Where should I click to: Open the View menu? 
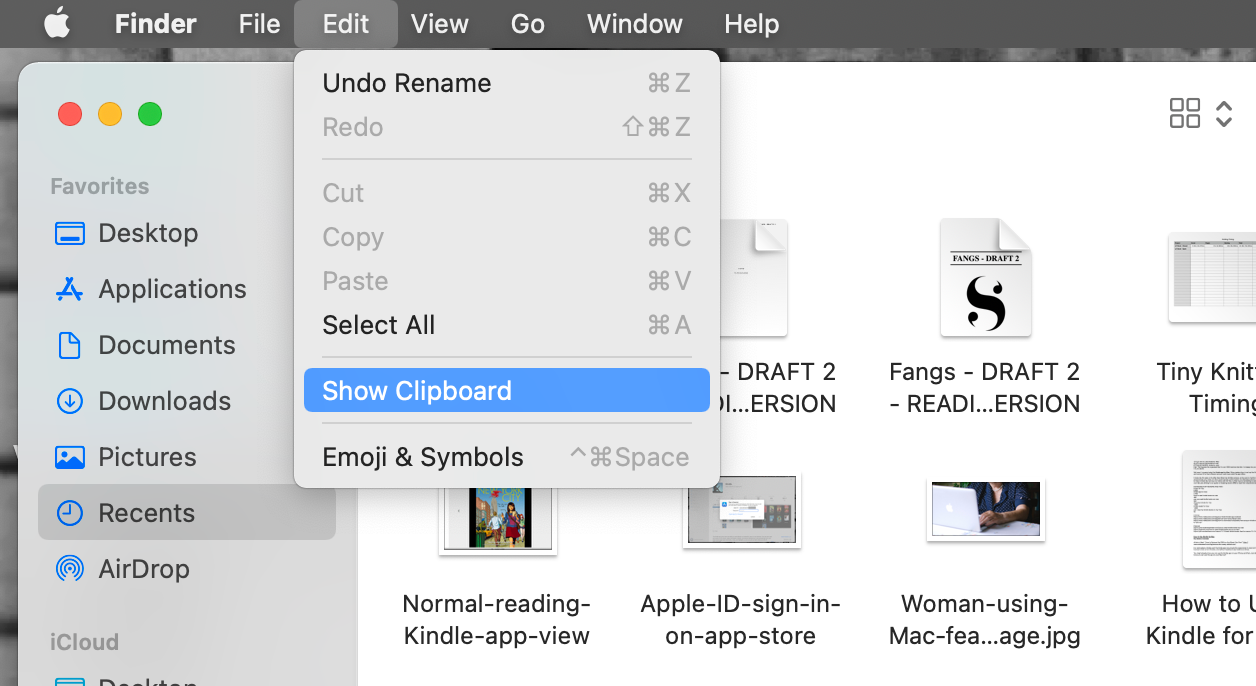(x=440, y=23)
